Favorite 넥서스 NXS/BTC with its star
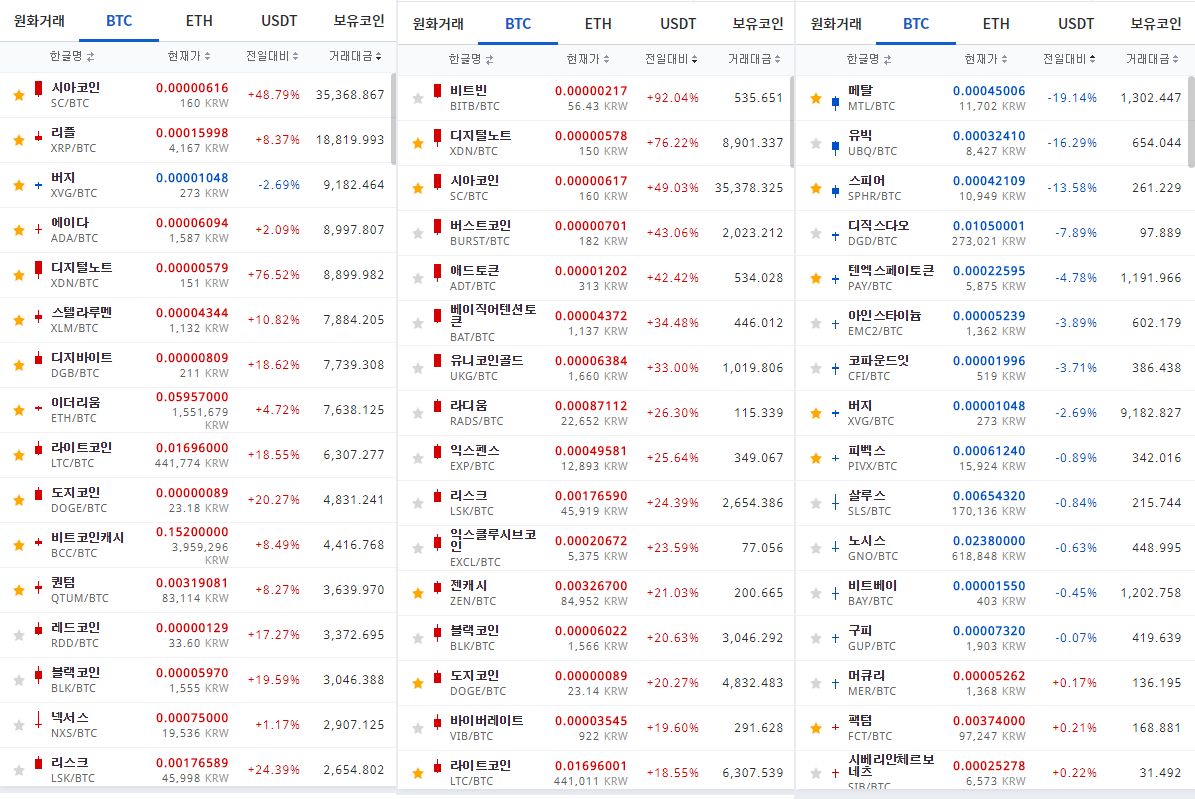This screenshot has height=799, width=1195. tap(17, 723)
